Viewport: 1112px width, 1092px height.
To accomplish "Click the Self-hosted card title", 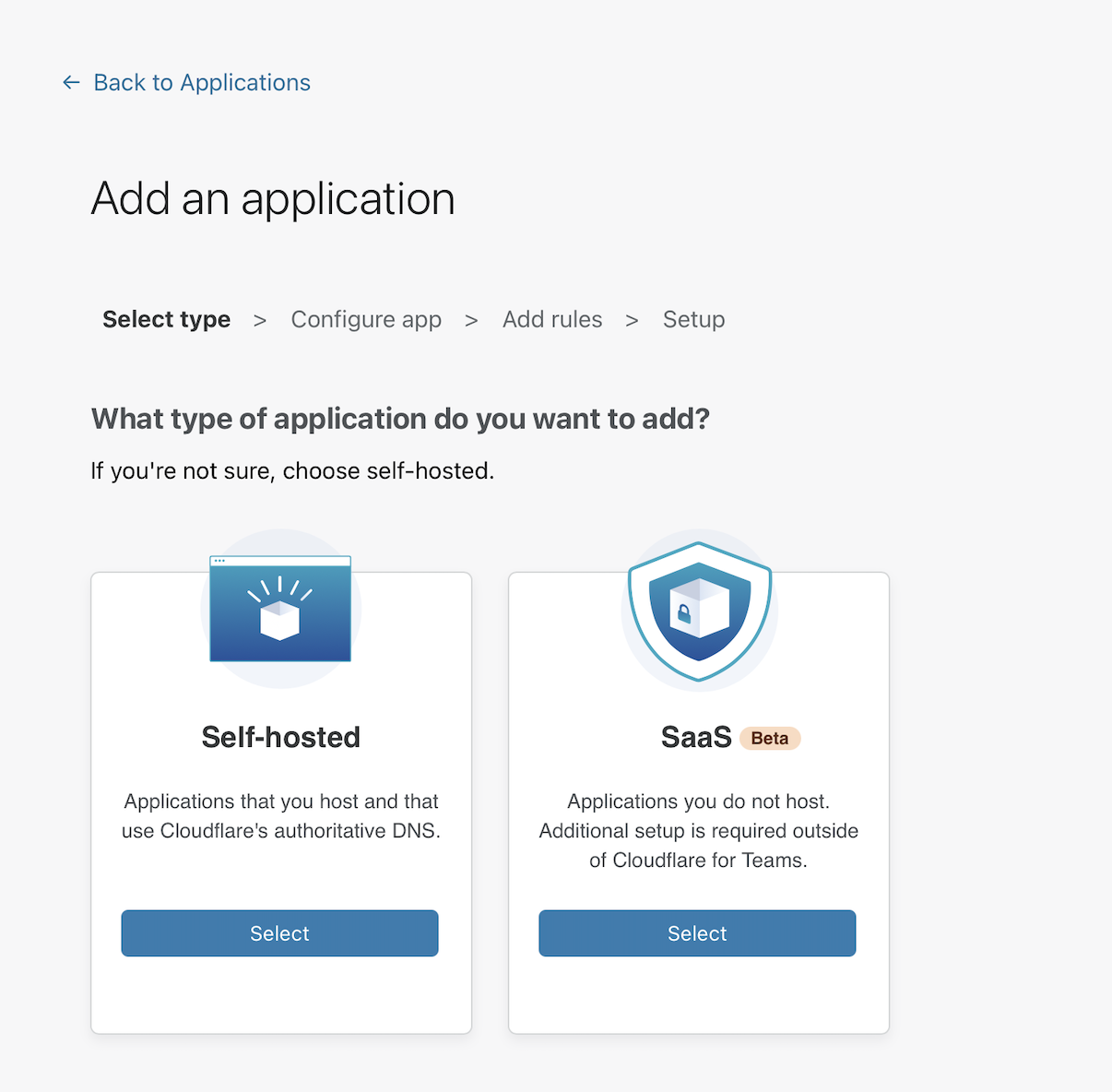I will click(281, 737).
